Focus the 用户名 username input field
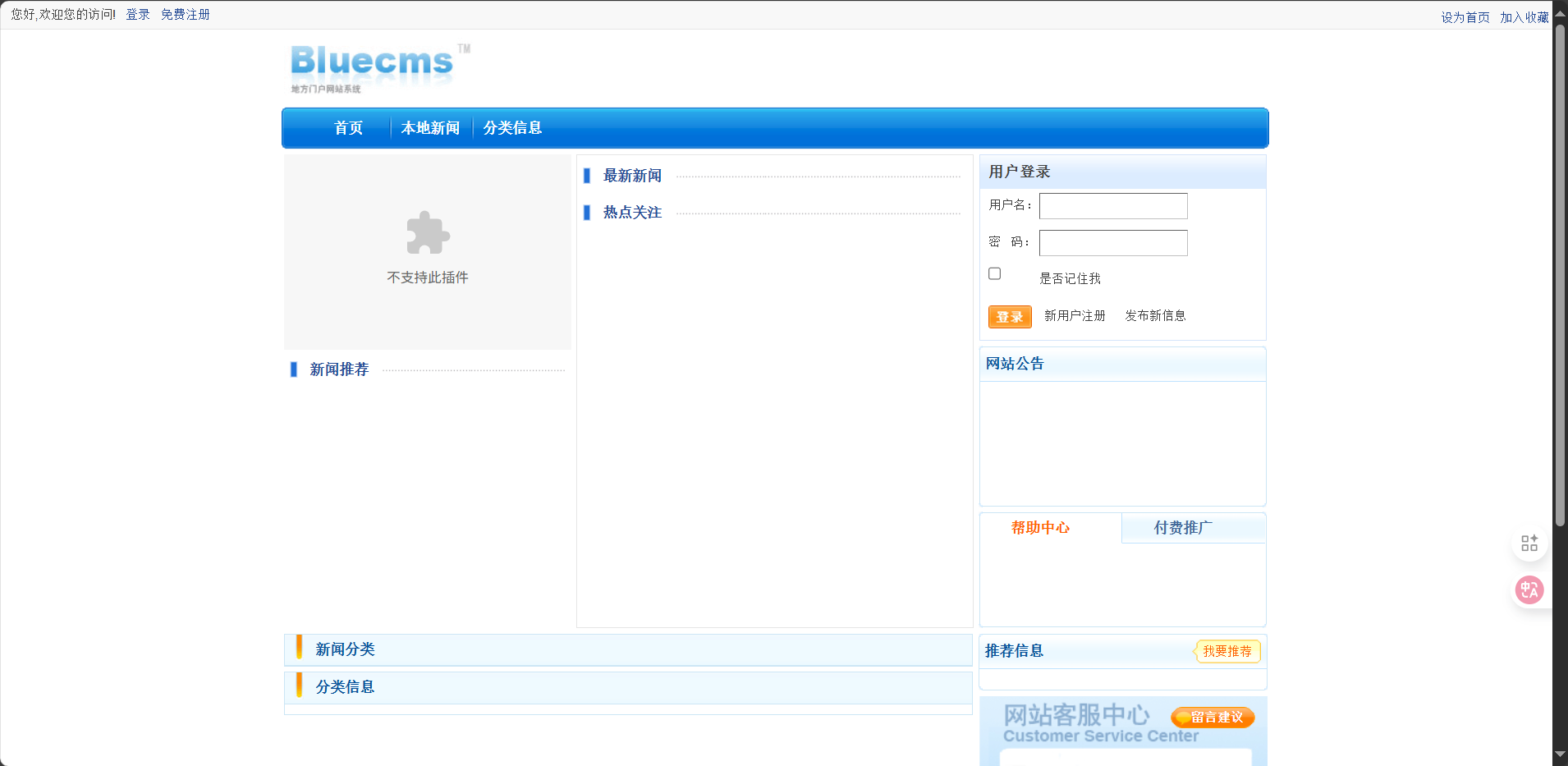This screenshot has height=766, width=1568. click(1113, 206)
